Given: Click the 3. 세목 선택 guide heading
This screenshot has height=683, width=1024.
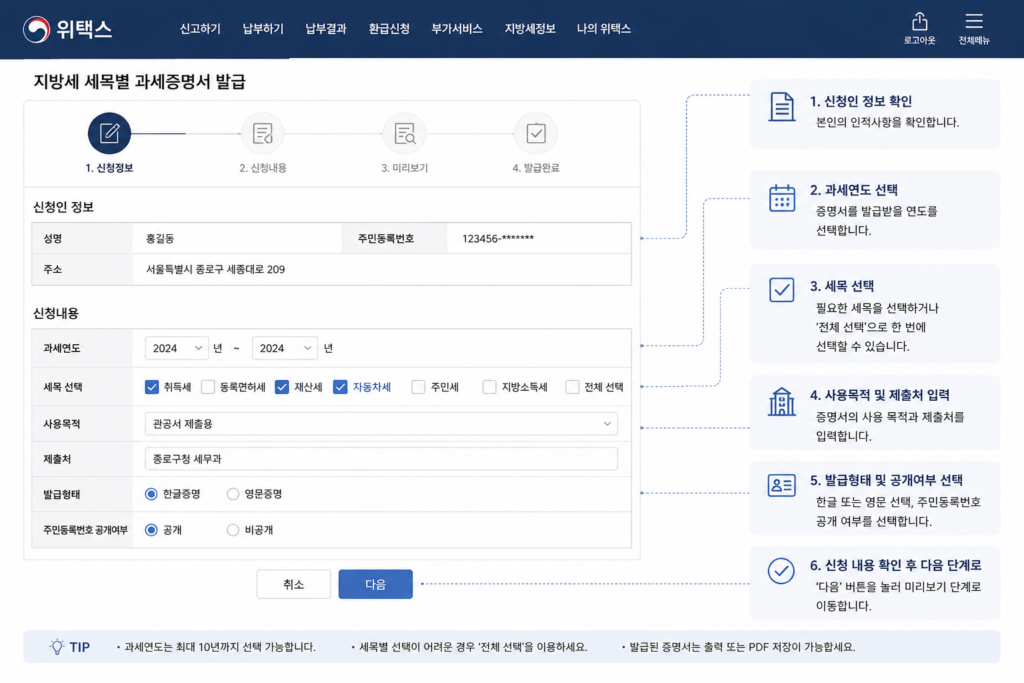Looking at the screenshot, I should [842, 286].
